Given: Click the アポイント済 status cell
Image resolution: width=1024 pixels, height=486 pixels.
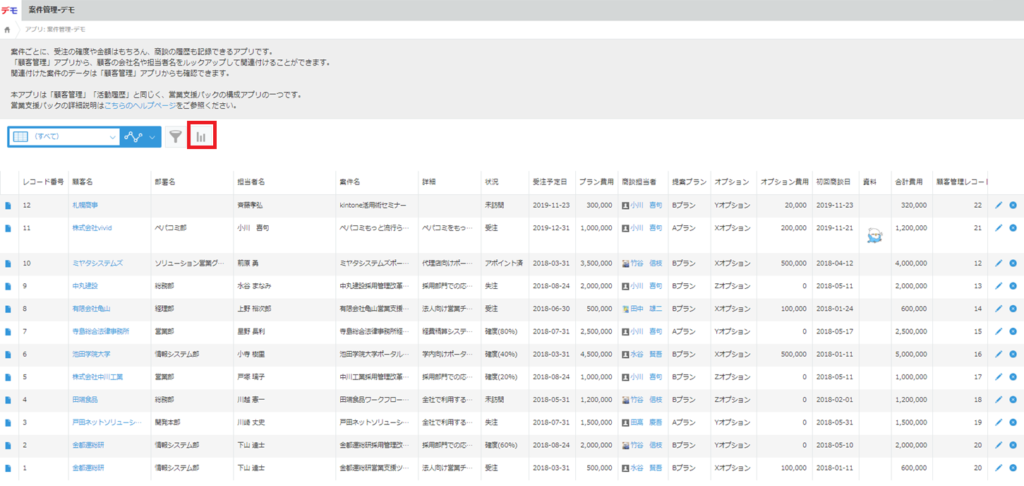Looking at the screenshot, I should [503, 263].
